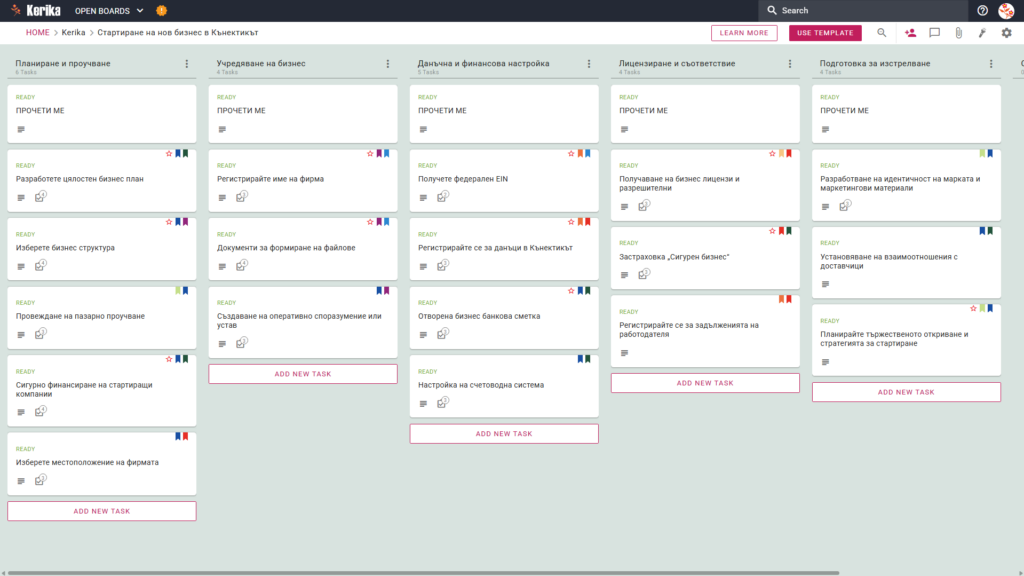Add new task in Подготовка за изстрелване column
The image size is (1024, 576).
pyautogui.click(x=906, y=392)
